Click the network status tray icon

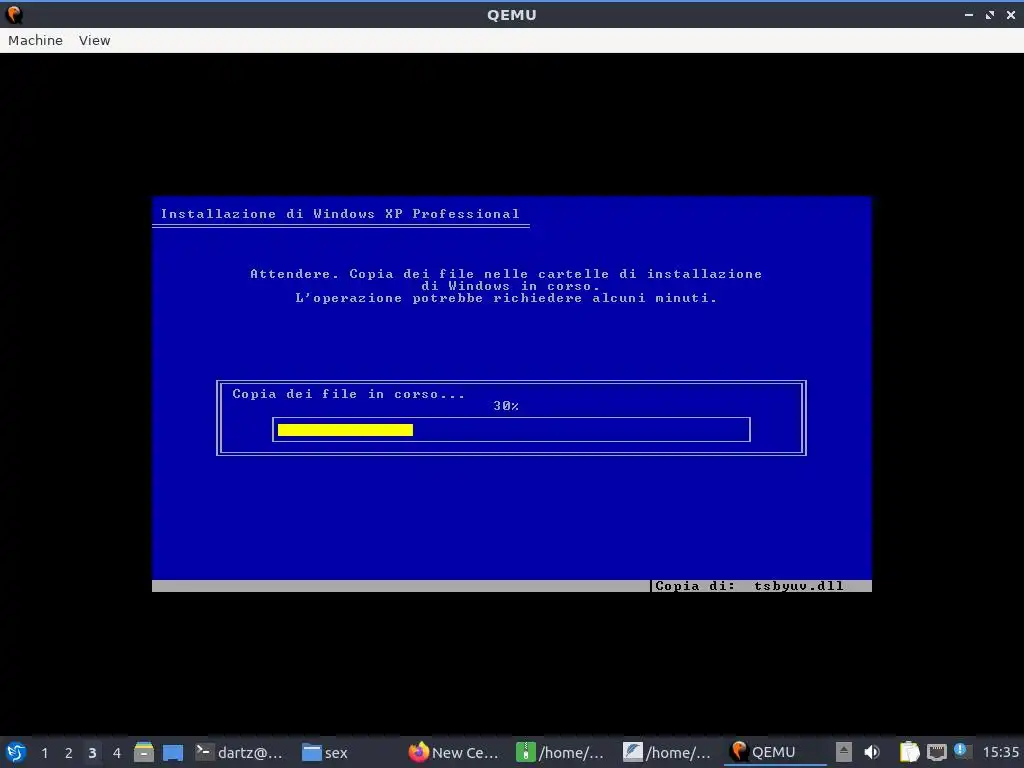pos(936,752)
